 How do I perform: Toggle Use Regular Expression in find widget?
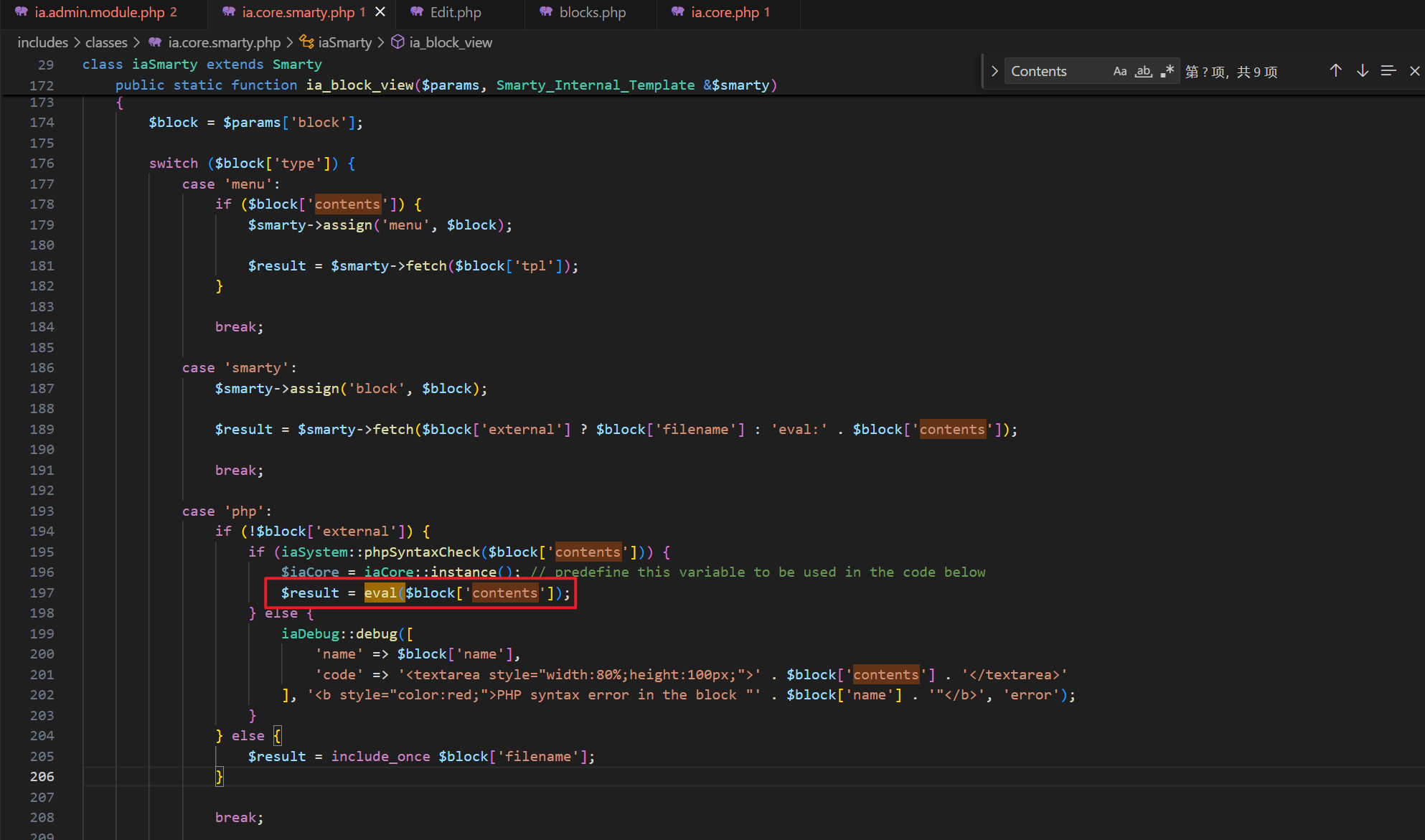(x=1167, y=71)
